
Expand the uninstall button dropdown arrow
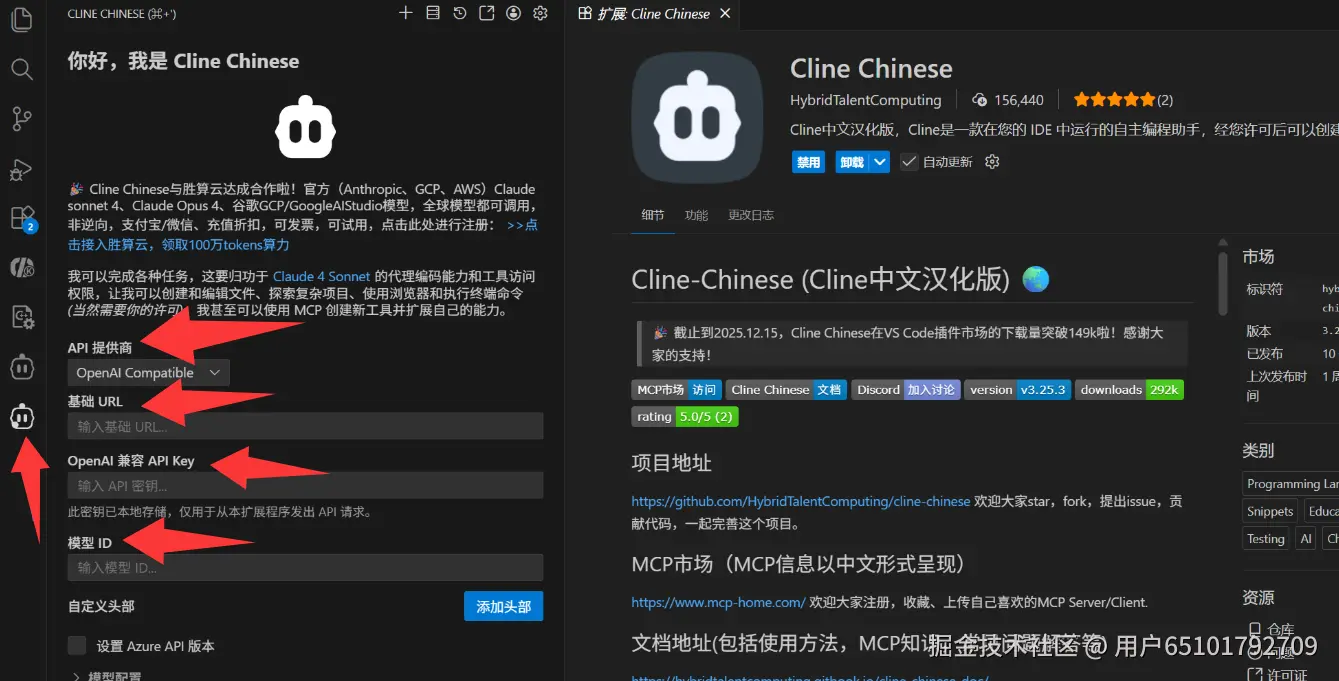(x=879, y=162)
